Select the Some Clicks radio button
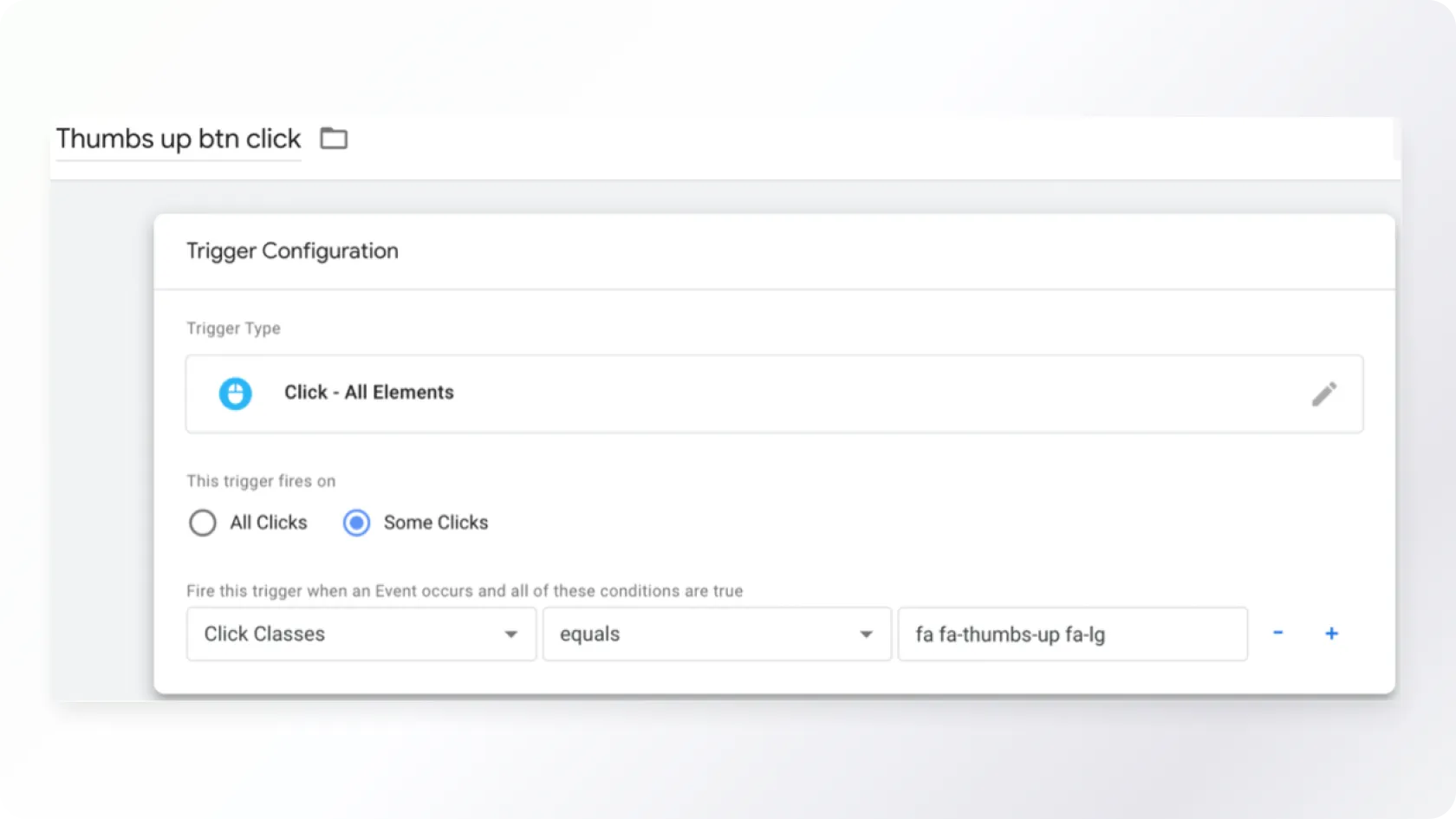This screenshot has height=819, width=1456. (356, 523)
